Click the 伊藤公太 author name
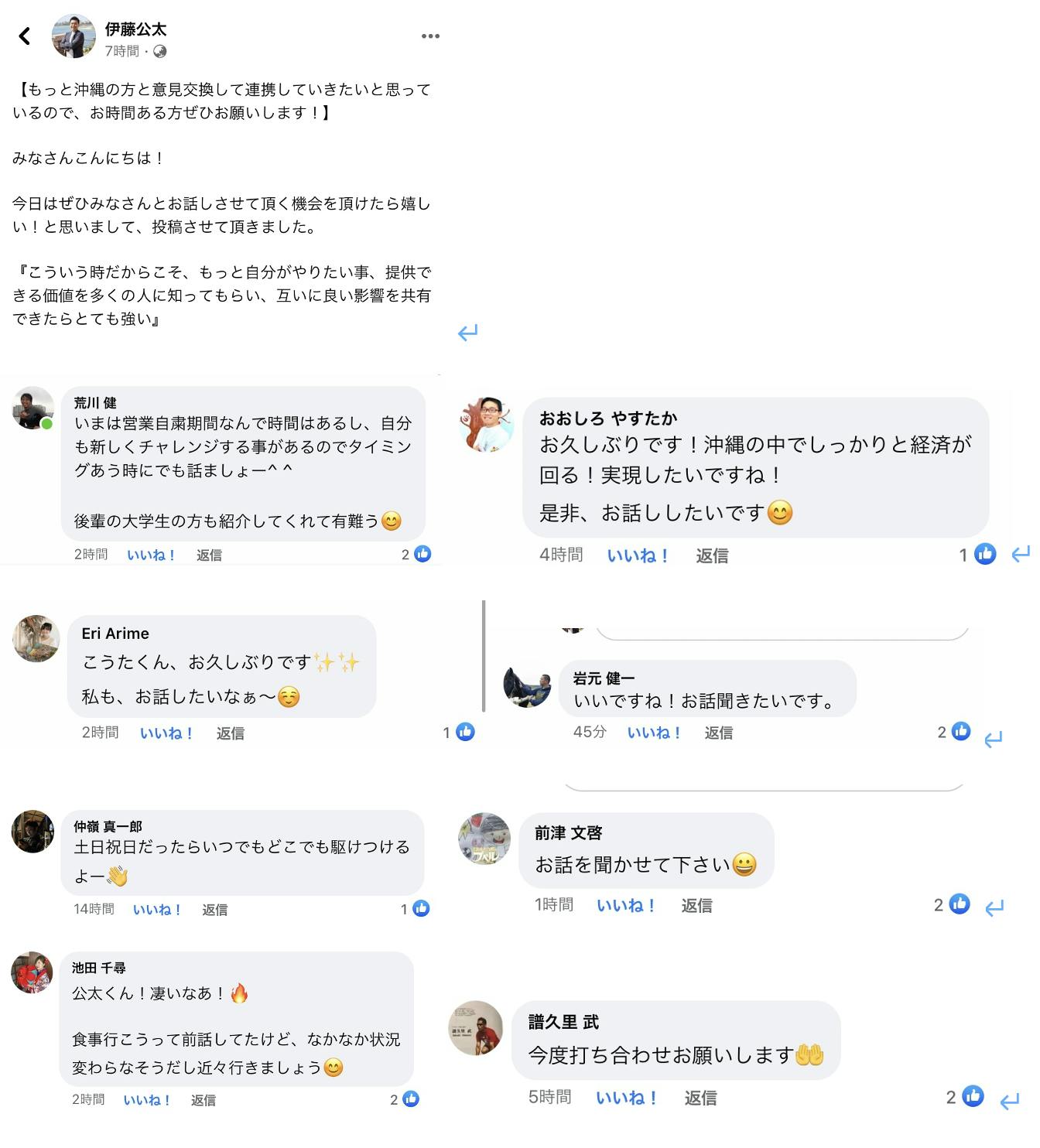The height and width of the screenshot is (1148, 1040). (135, 29)
